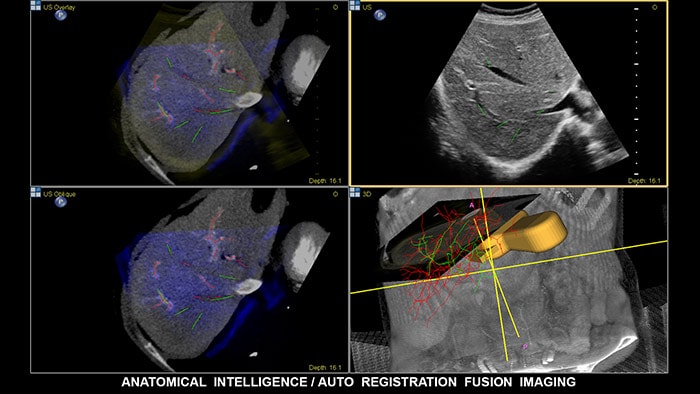Click the depth scale ruler in US panel

tap(637, 91)
